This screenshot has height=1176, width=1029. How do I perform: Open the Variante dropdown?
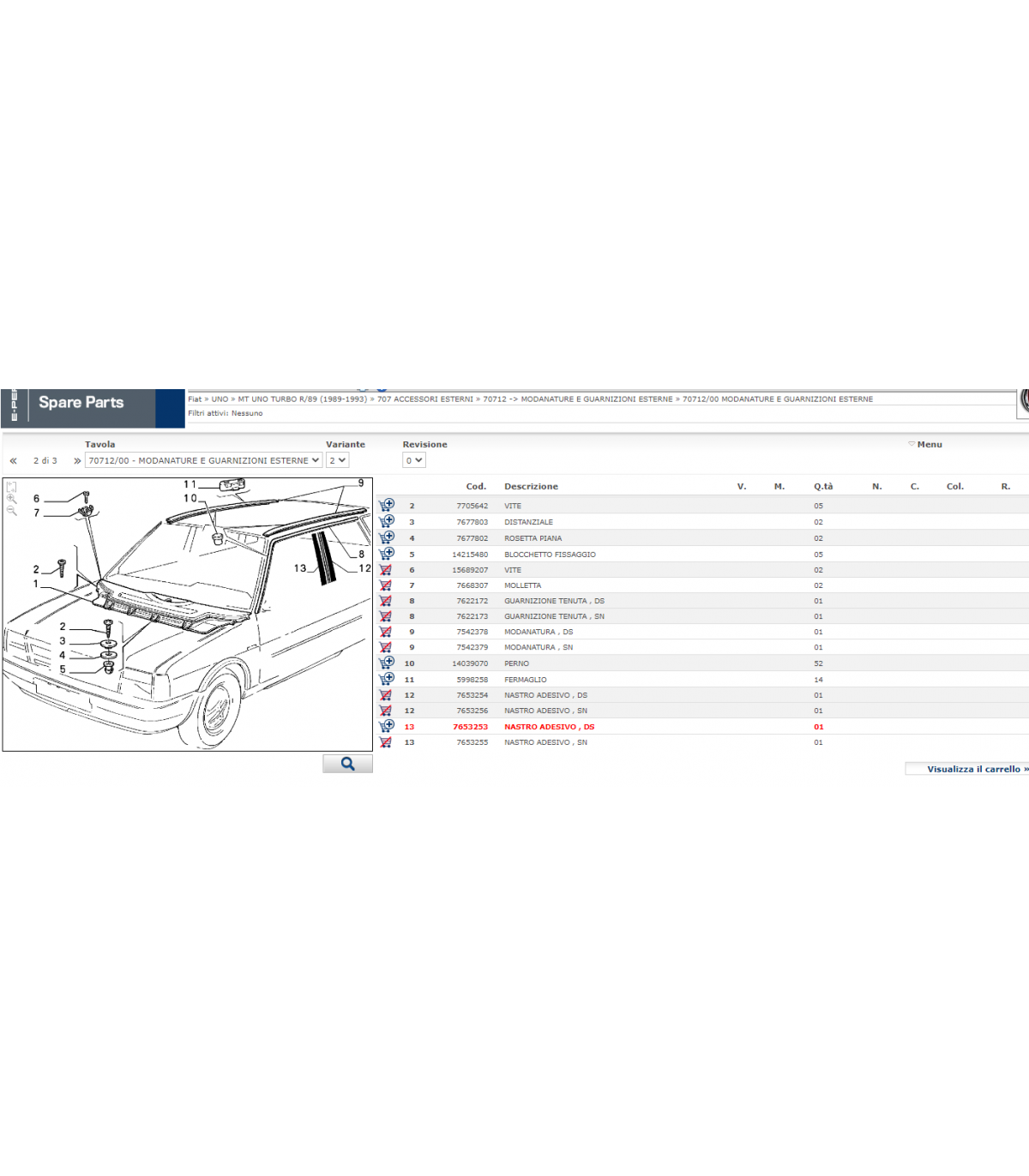[x=337, y=460]
